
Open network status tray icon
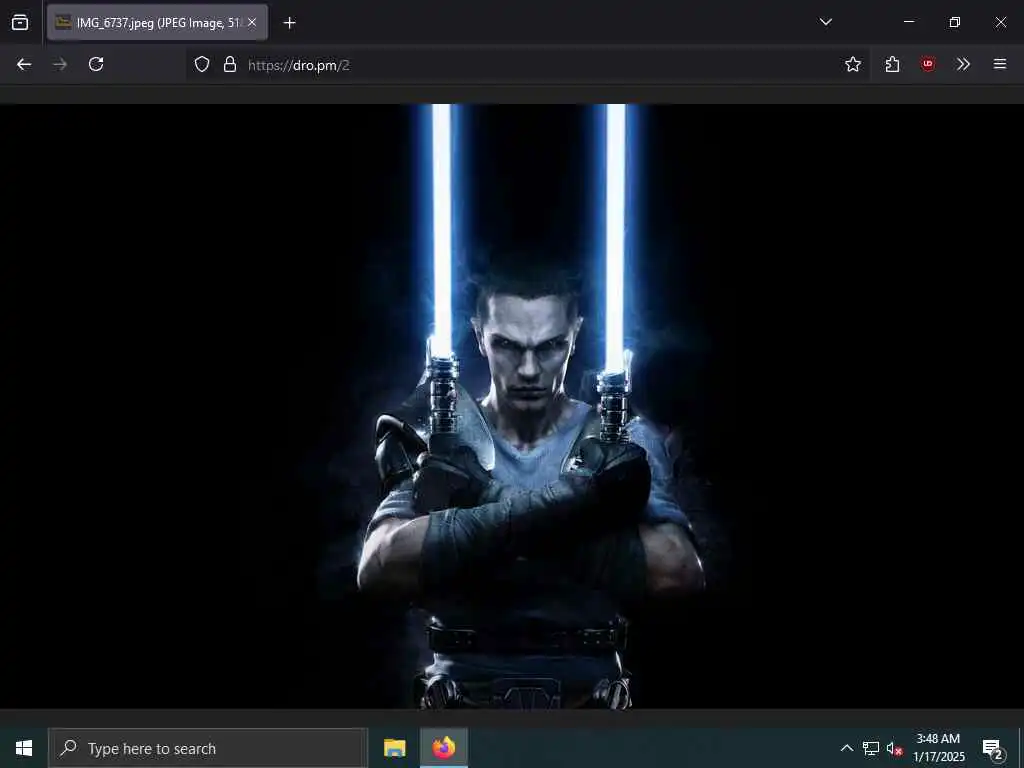pyautogui.click(x=871, y=748)
